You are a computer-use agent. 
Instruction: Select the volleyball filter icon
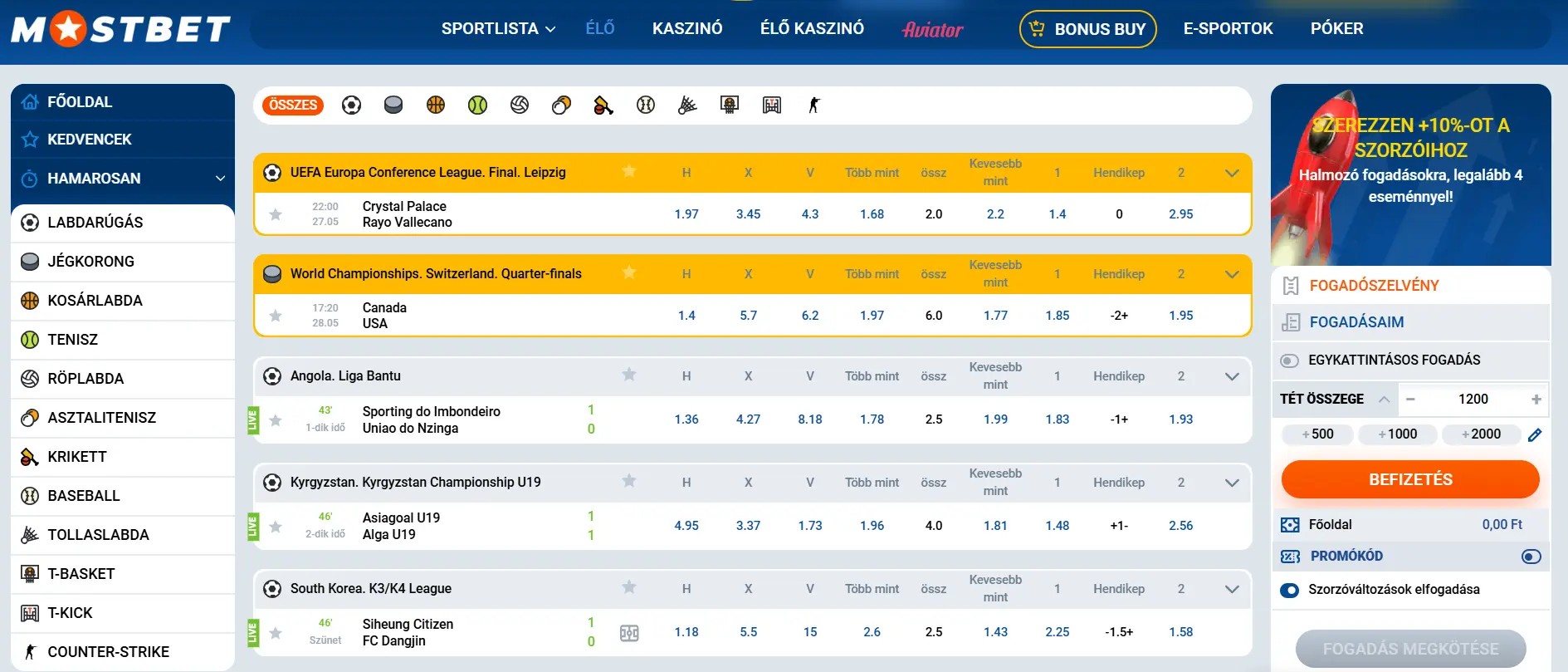pyautogui.click(x=520, y=105)
